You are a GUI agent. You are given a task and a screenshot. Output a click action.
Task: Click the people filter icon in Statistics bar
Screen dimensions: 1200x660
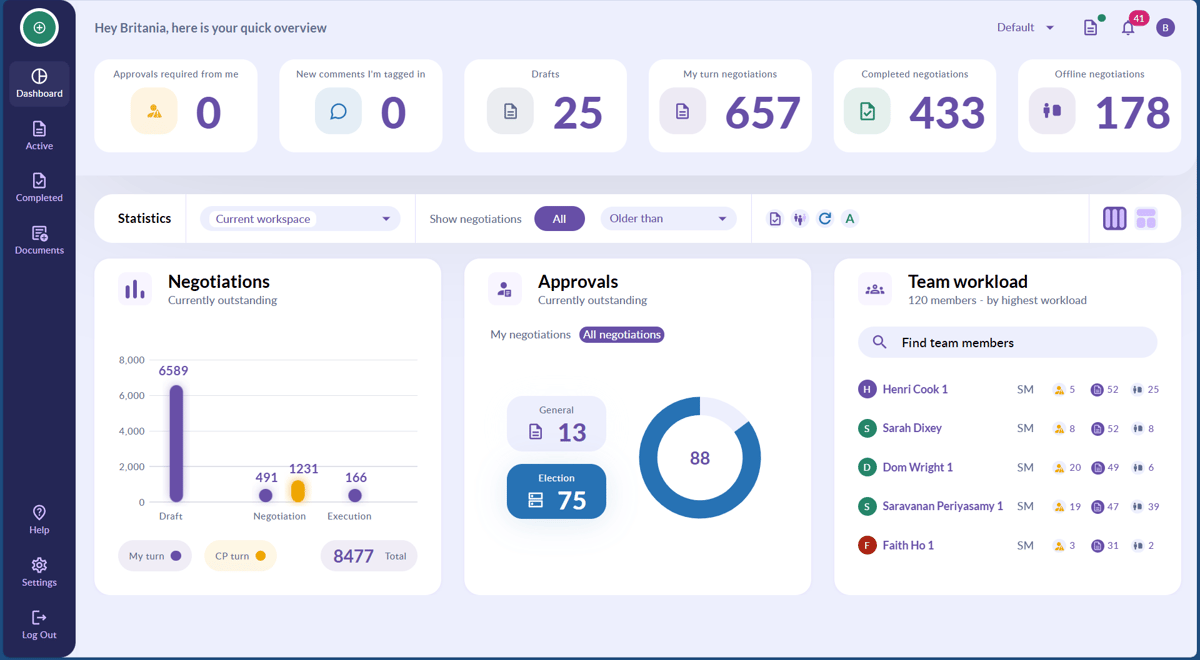799,219
